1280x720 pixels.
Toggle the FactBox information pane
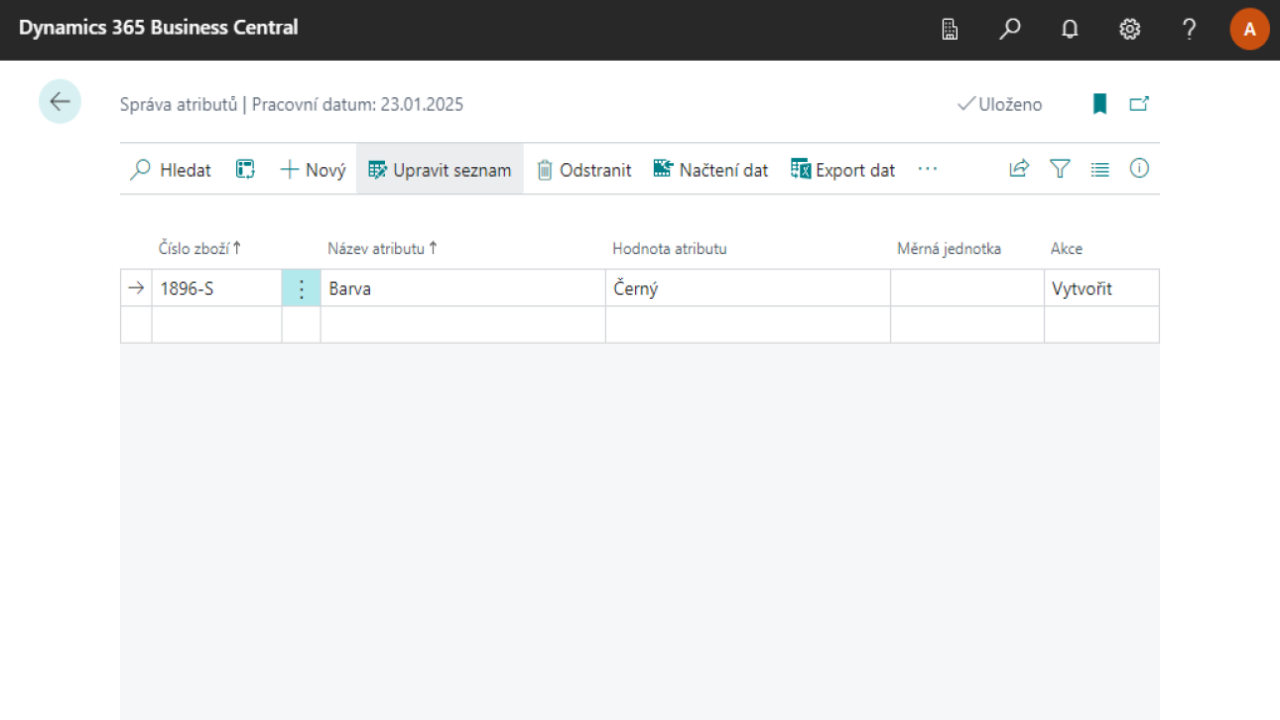[x=1139, y=169]
